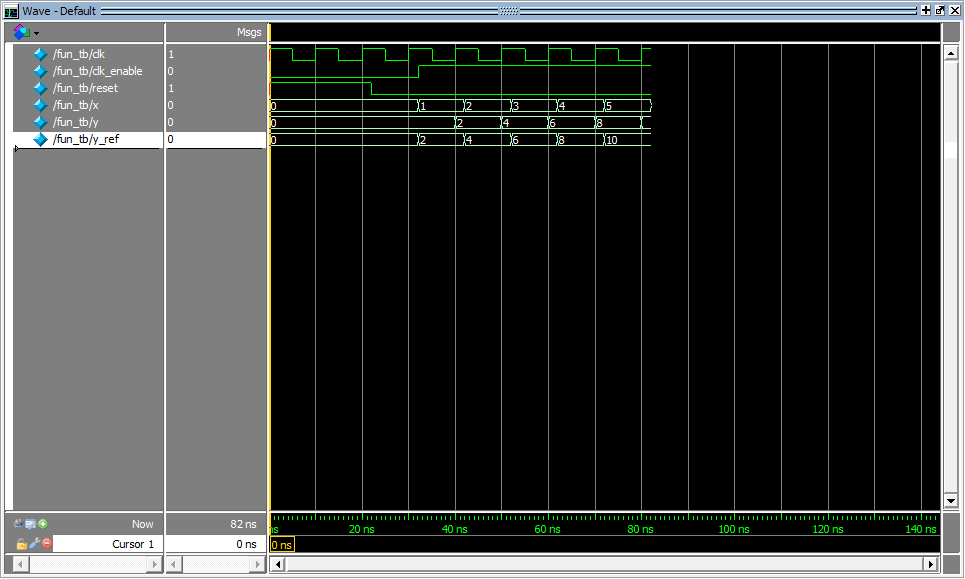The image size is (965, 579).
Task: Toggle short names icon in cursor pane
Action: point(18,524)
